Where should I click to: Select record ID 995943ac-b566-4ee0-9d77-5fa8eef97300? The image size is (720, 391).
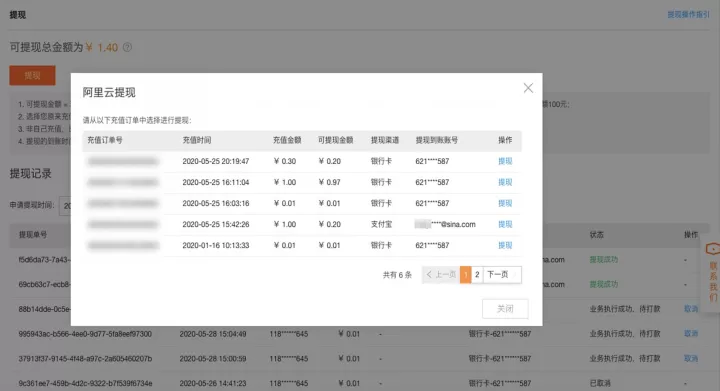(85, 334)
